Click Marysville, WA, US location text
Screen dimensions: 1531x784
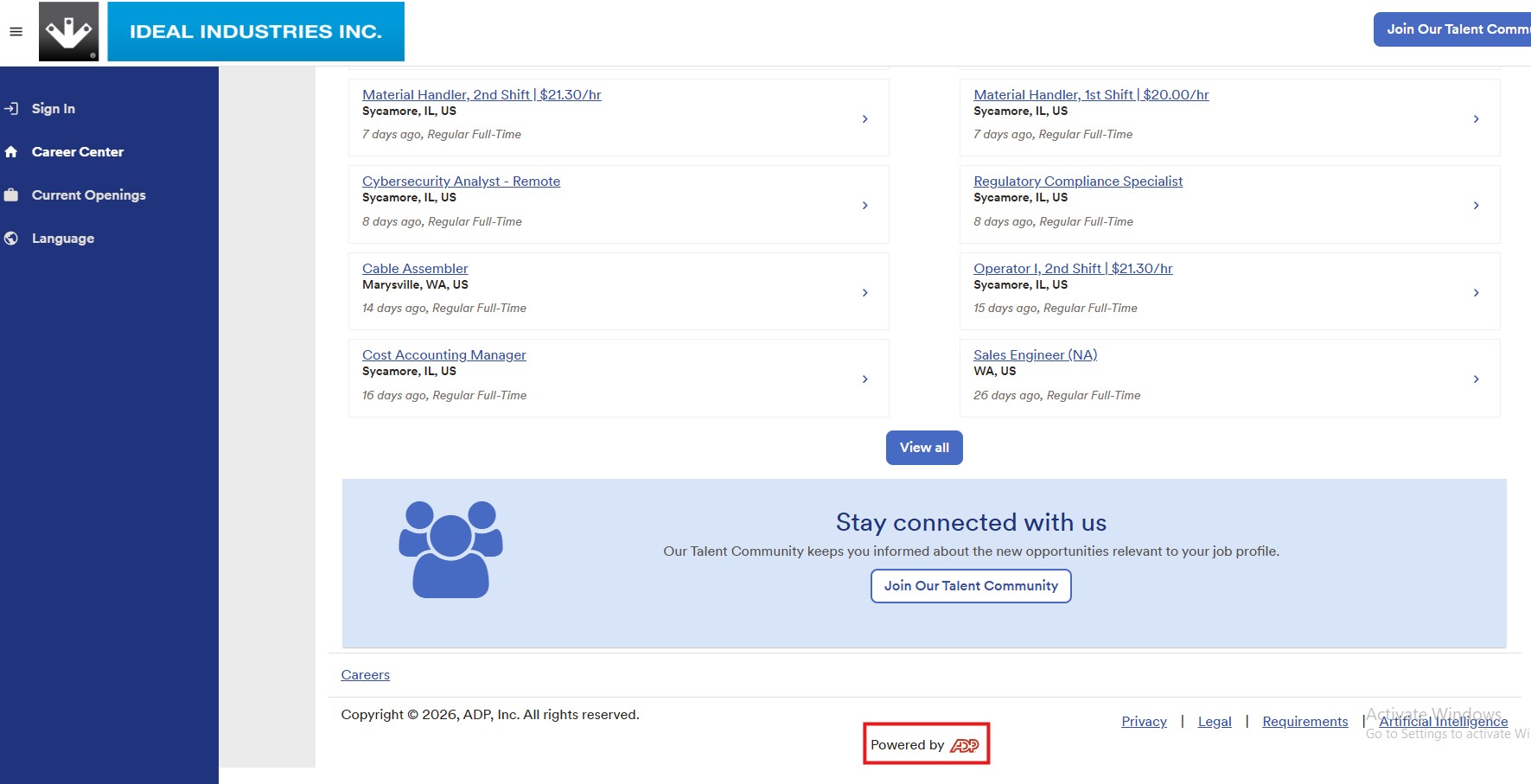(x=415, y=284)
